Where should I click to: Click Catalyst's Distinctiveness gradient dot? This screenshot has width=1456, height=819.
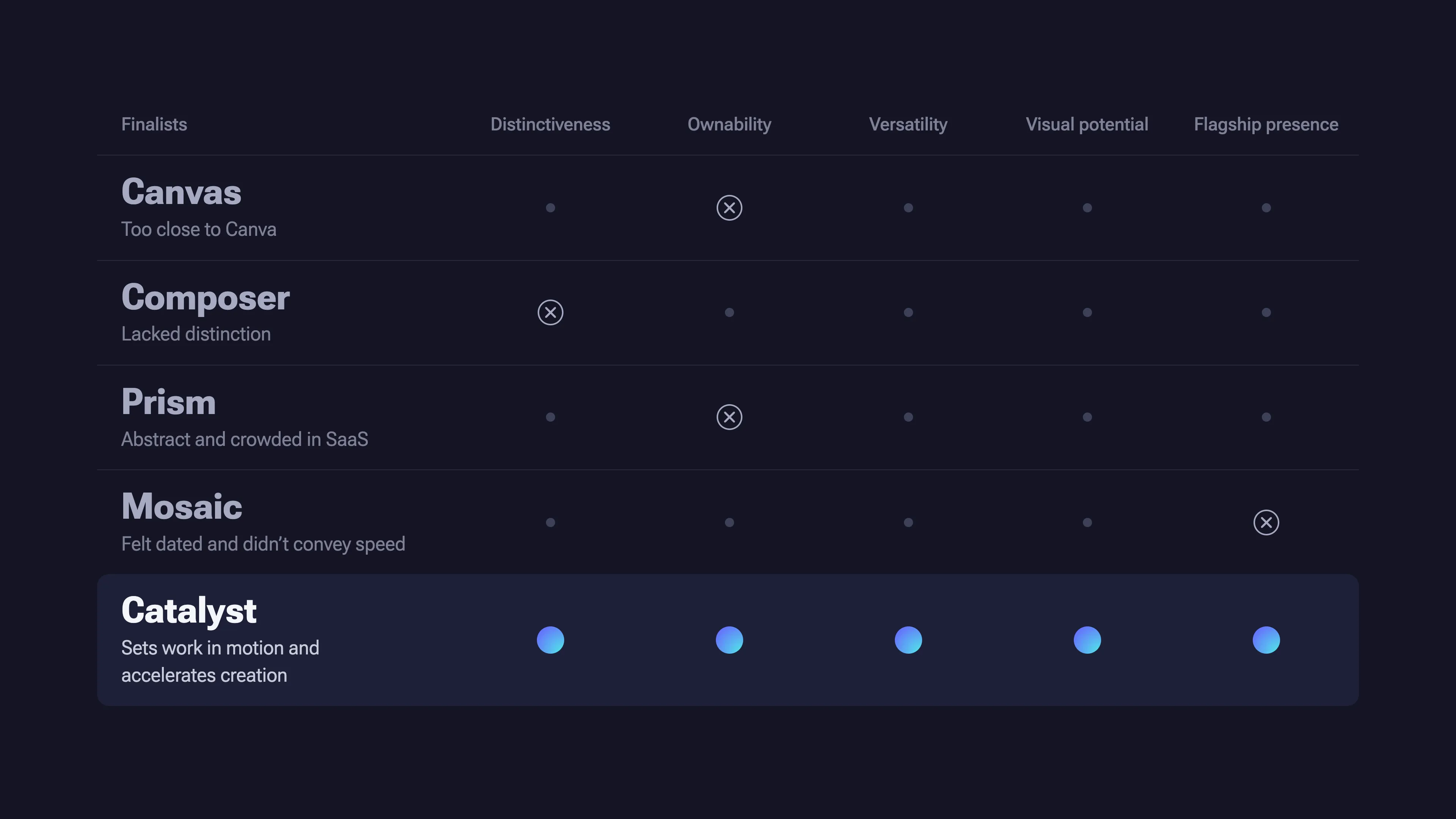[x=550, y=640]
